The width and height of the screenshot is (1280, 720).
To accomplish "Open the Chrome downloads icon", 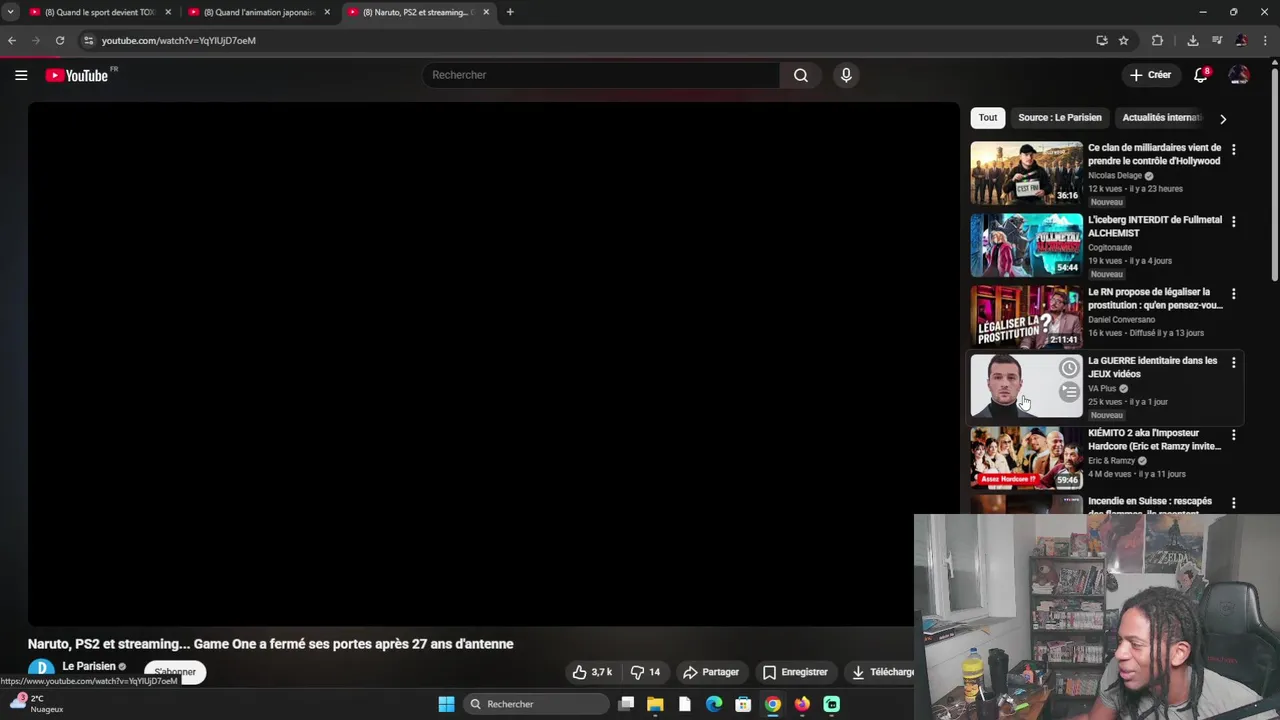I will point(1193,40).
